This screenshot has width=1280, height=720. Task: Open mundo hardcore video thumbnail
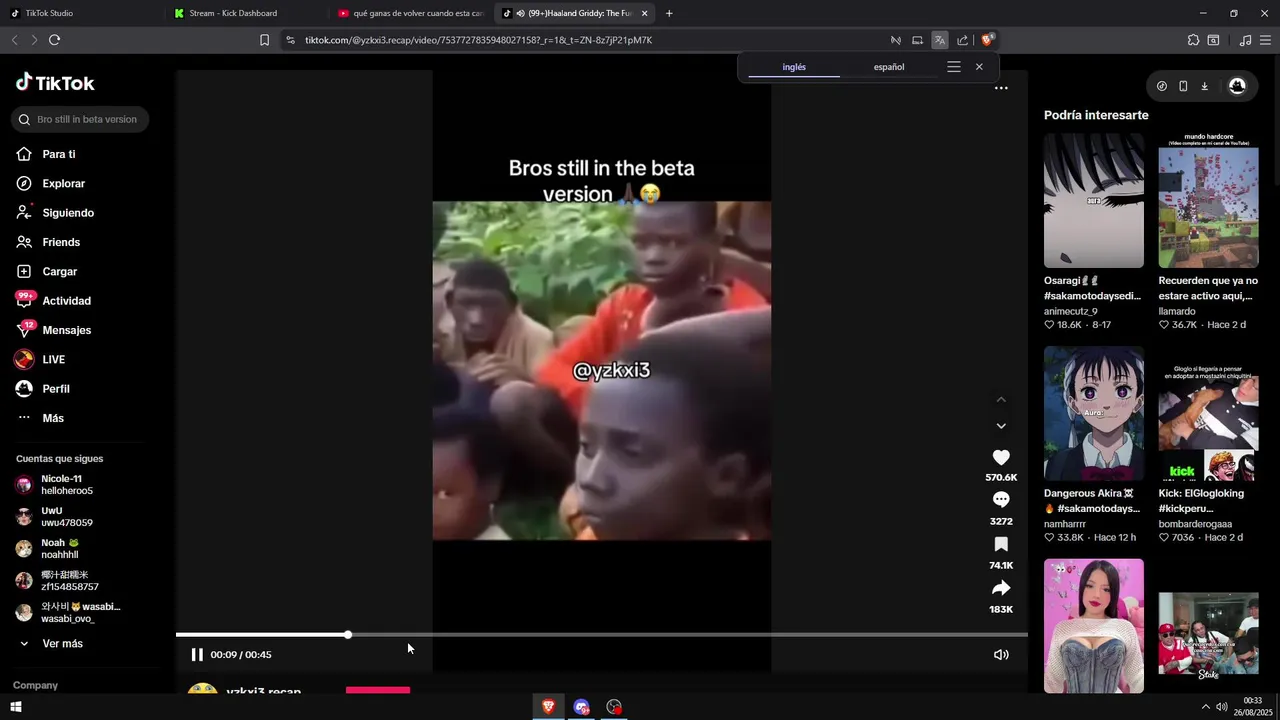coord(1208,200)
